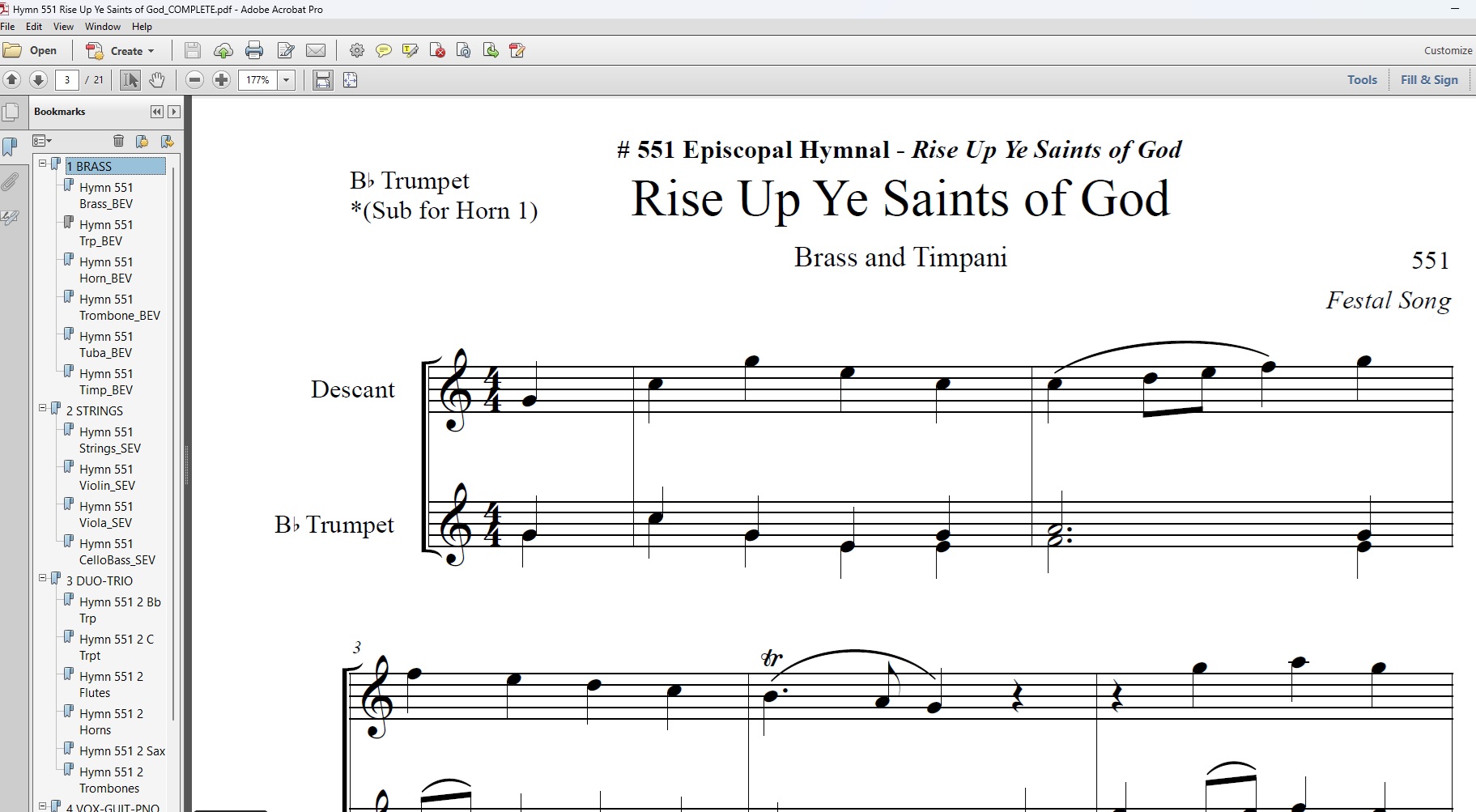Select the Hand pan tool
Screen dimensions: 1476x812
157,80
